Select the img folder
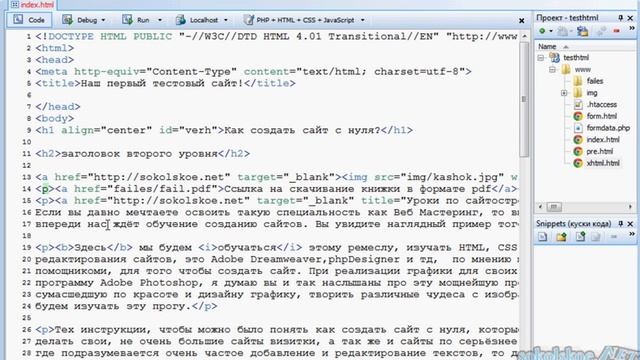The image size is (640, 360). 592,93
